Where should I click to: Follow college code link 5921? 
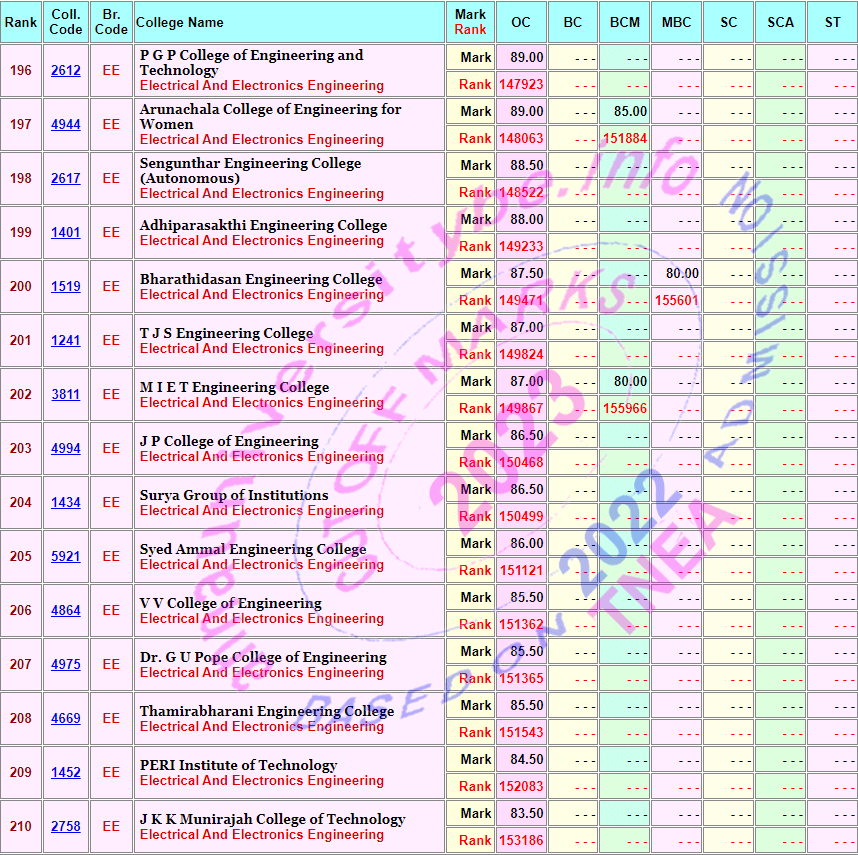click(x=66, y=557)
